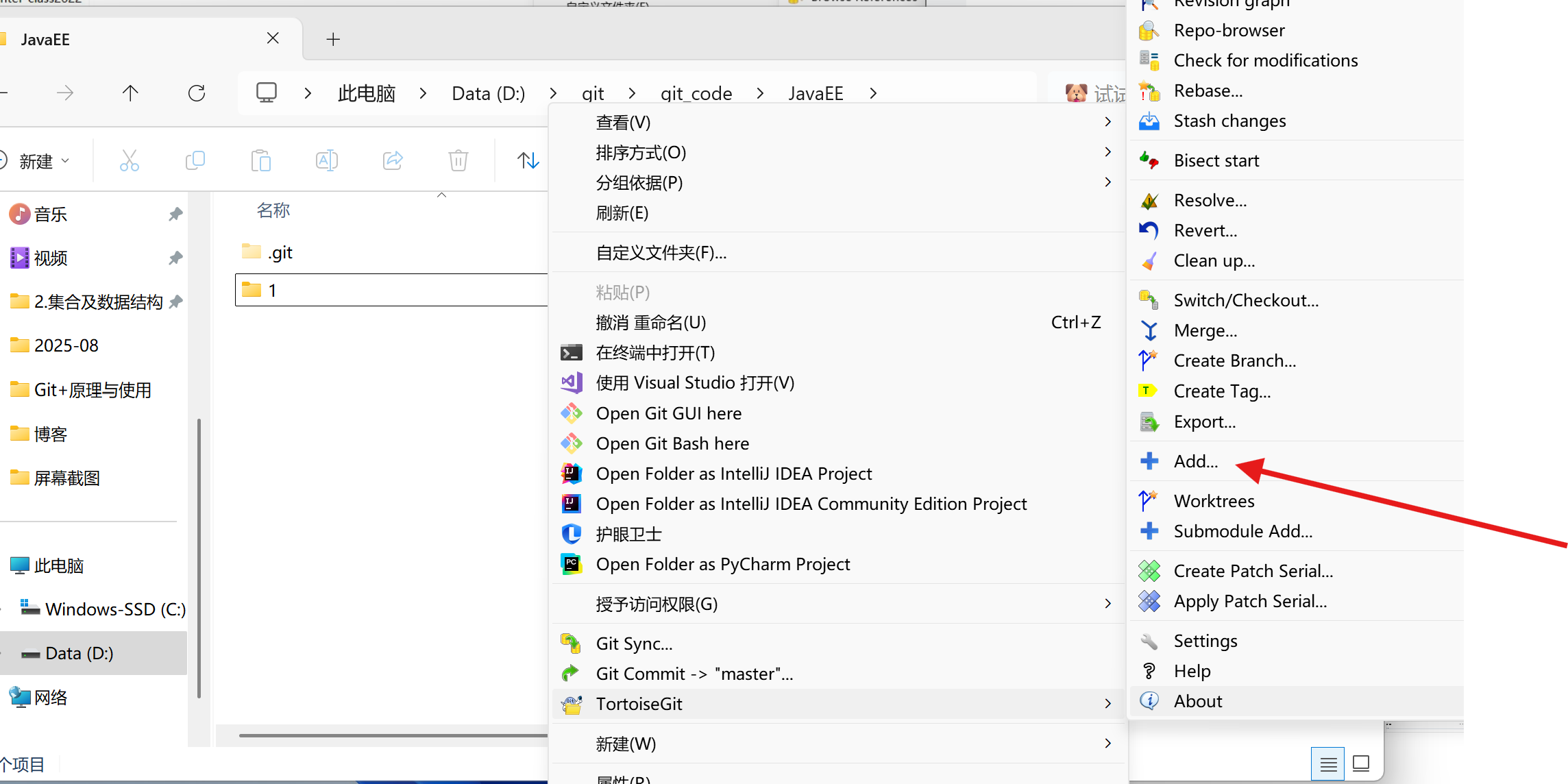Viewport: 1568px width, 784px height.
Task: Click the Rename toolbar icon
Action: coord(326,161)
